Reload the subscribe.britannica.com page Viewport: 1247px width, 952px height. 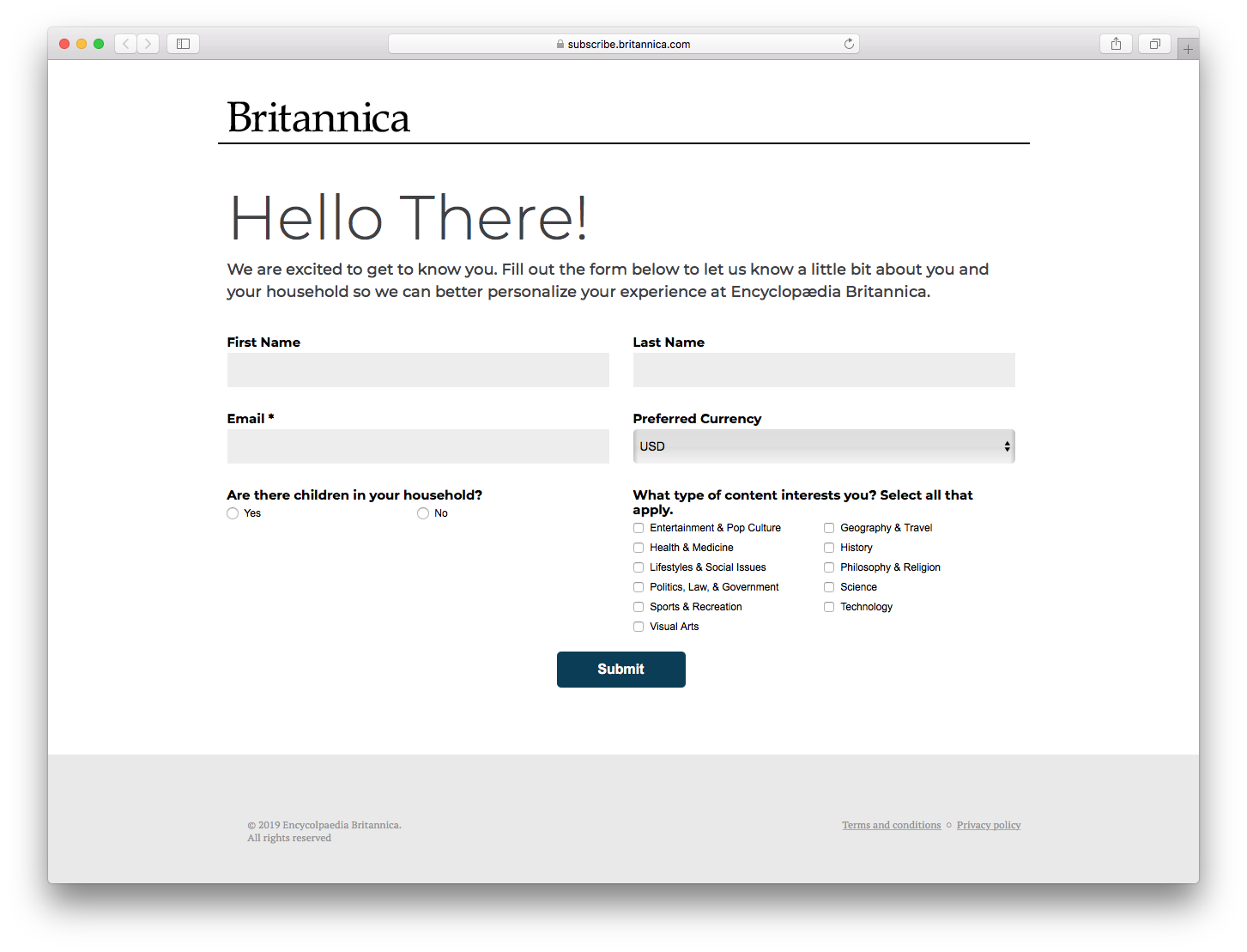click(x=848, y=43)
